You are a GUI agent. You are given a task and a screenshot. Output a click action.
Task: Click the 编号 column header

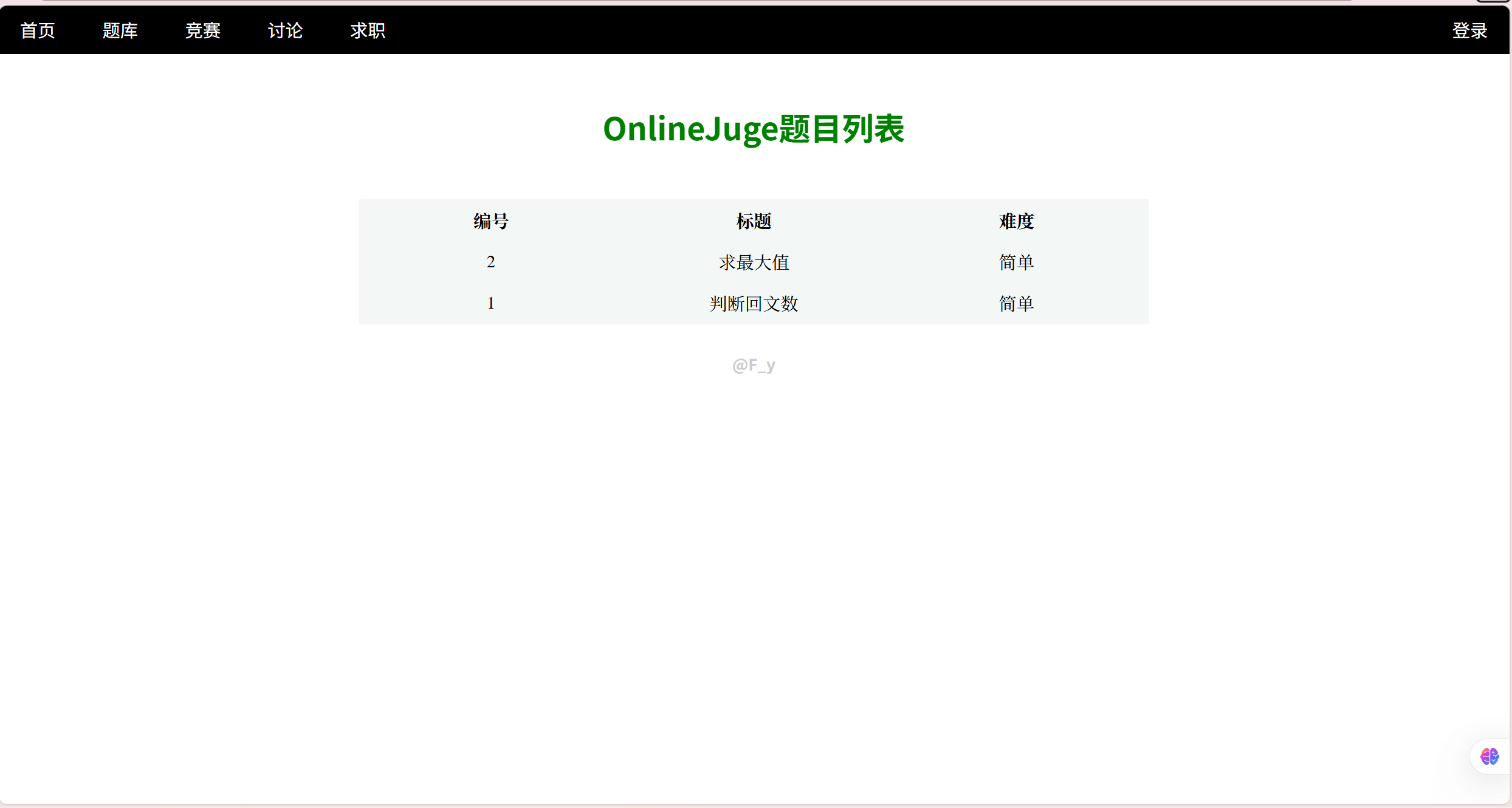490,221
